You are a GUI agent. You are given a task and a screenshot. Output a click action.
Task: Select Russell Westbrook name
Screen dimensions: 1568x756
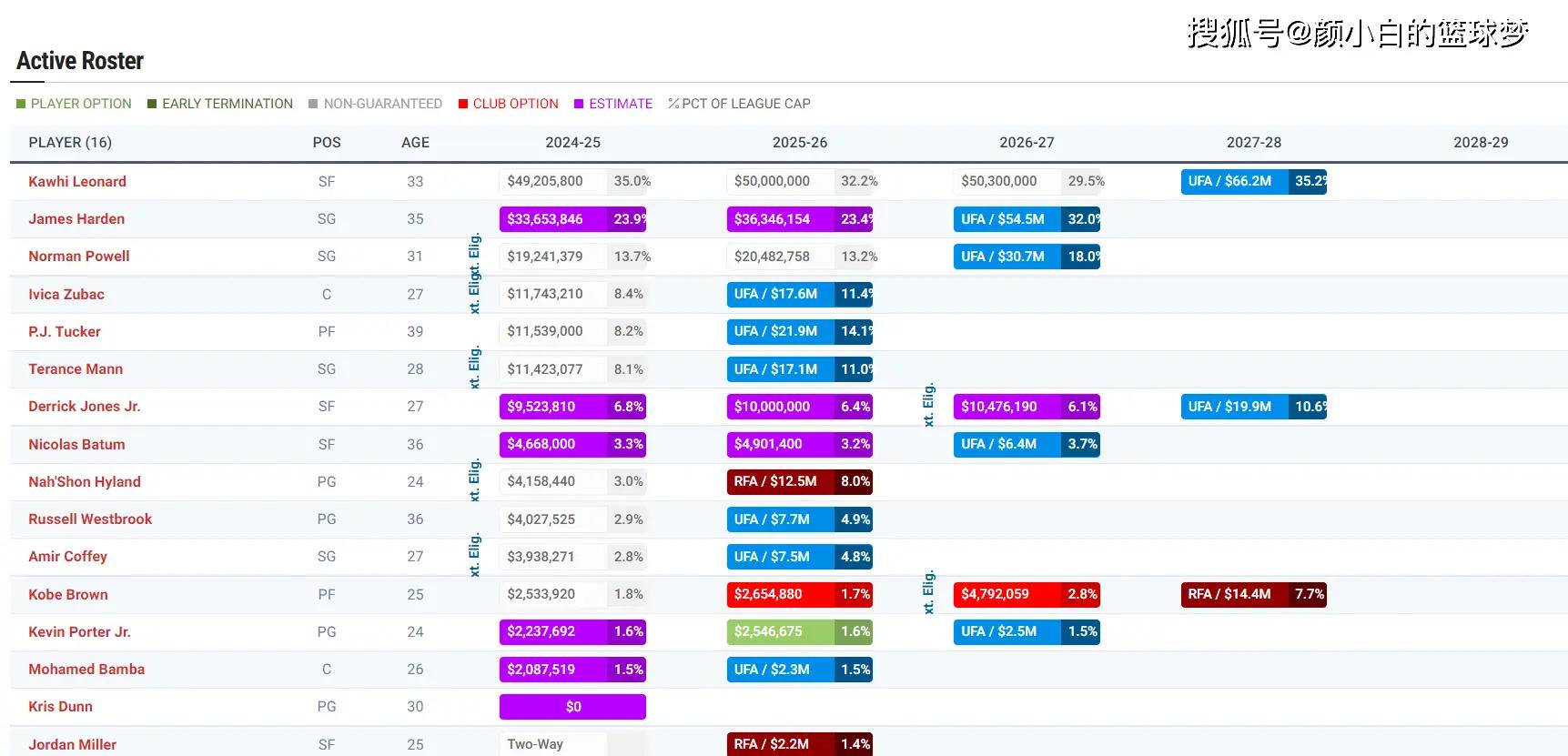click(90, 519)
